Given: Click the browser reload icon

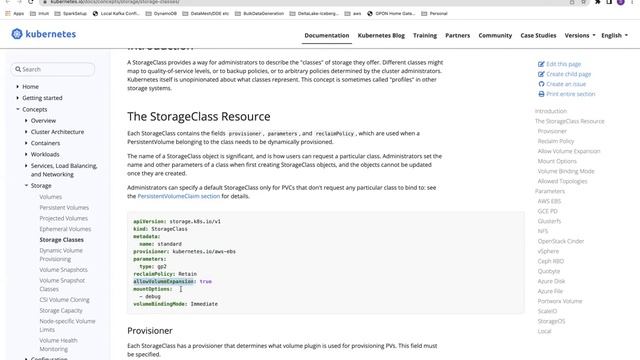Looking at the screenshot, I should click(31, 2).
